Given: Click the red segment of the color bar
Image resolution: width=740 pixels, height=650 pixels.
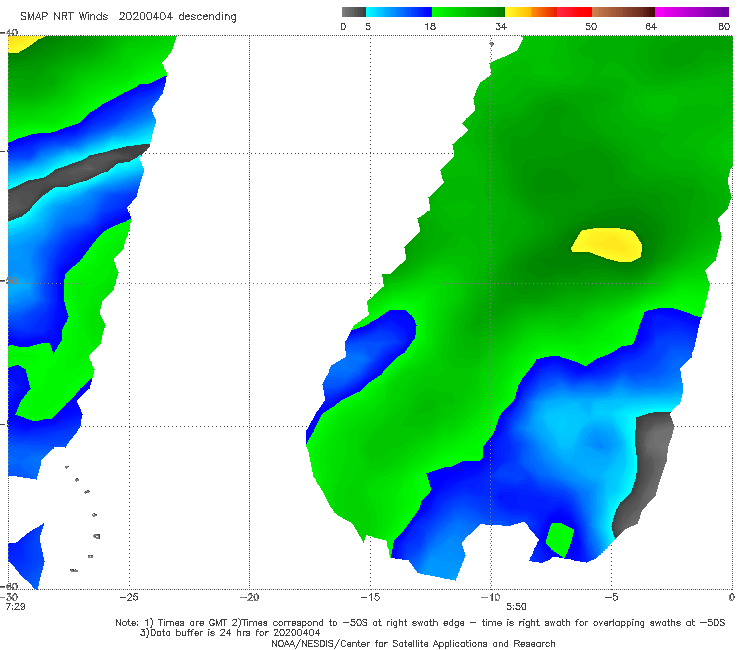Looking at the screenshot, I should [x=574, y=12].
